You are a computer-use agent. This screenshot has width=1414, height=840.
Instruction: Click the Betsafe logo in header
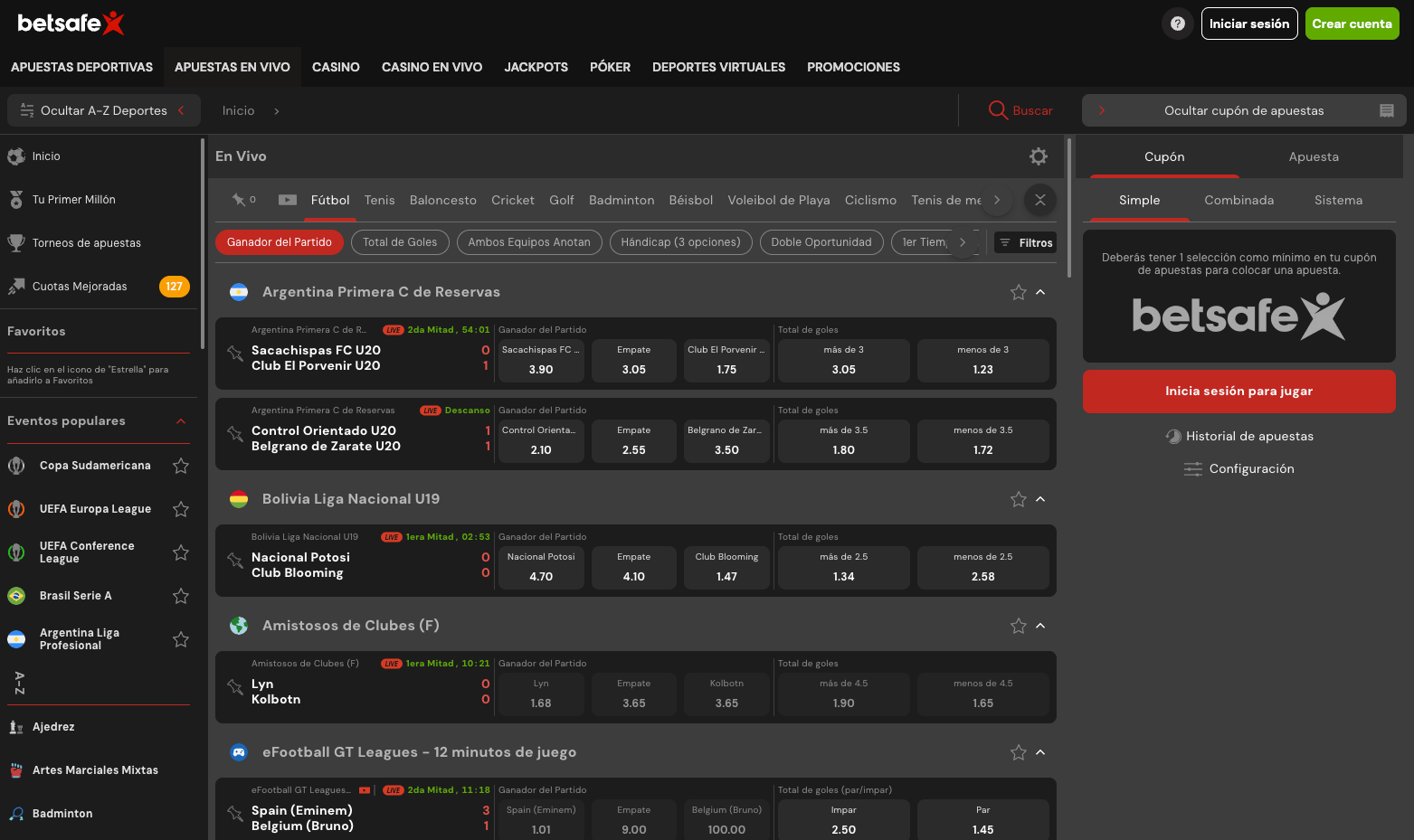(x=71, y=24)
